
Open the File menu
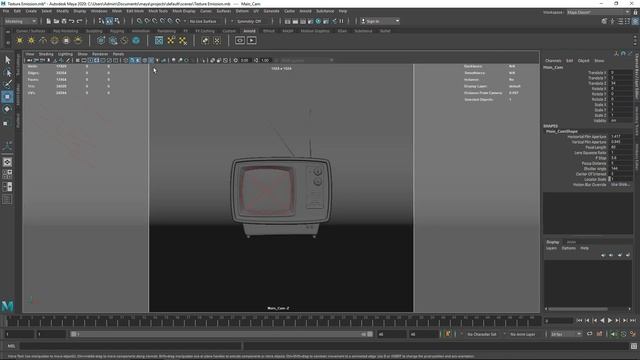[6, 11]
